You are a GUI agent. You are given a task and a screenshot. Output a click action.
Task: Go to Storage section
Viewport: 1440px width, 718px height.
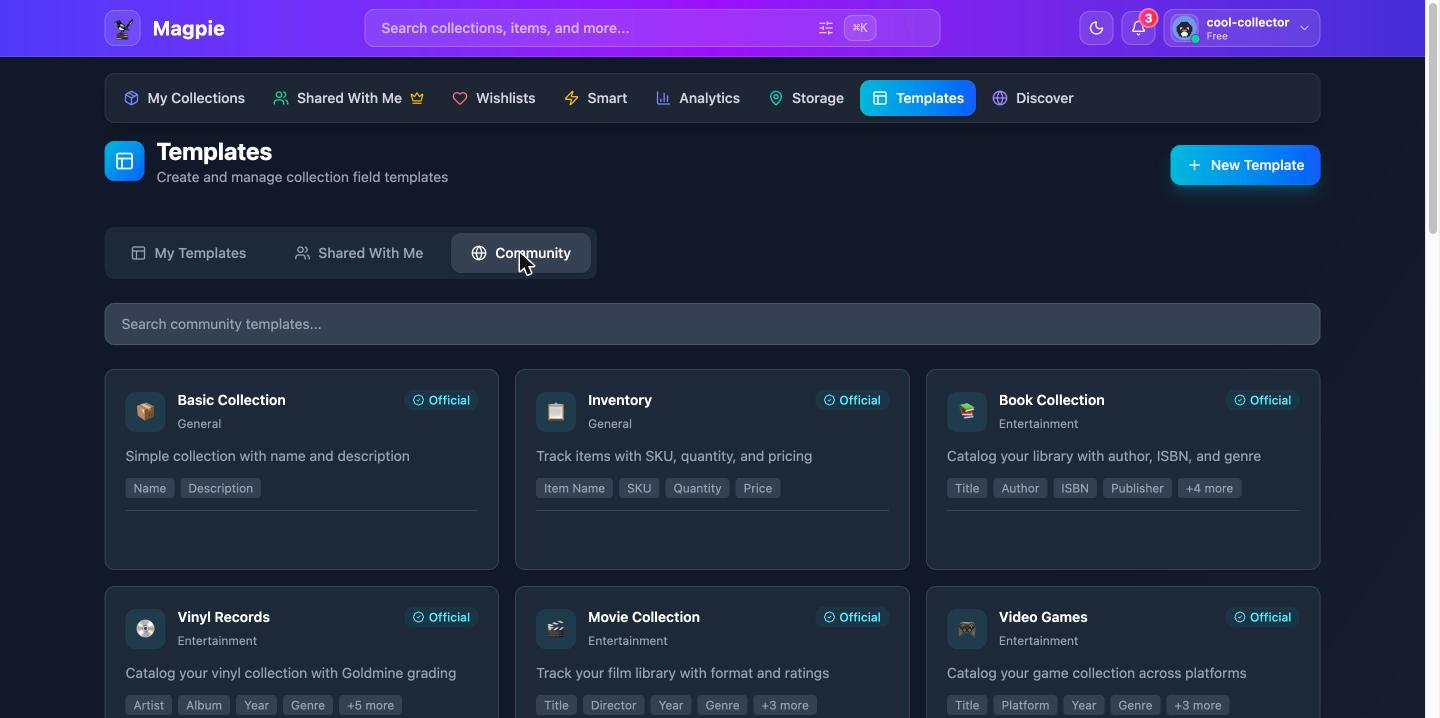click(x=806, y=98)
